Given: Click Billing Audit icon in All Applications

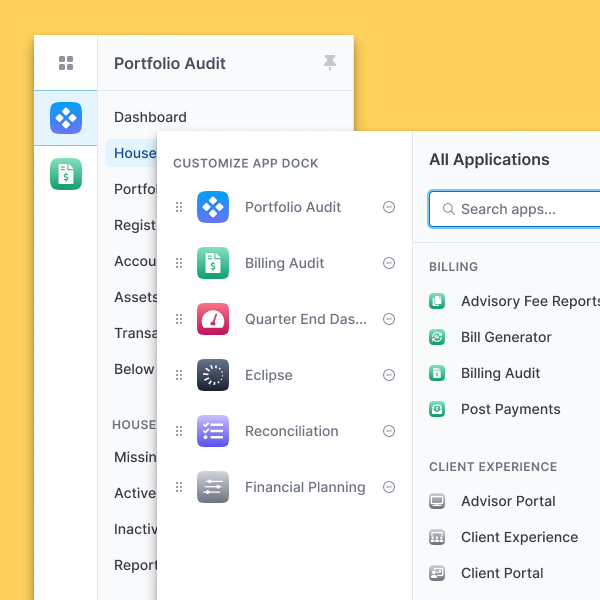Looking at the screenshot, I should point(437,373).
